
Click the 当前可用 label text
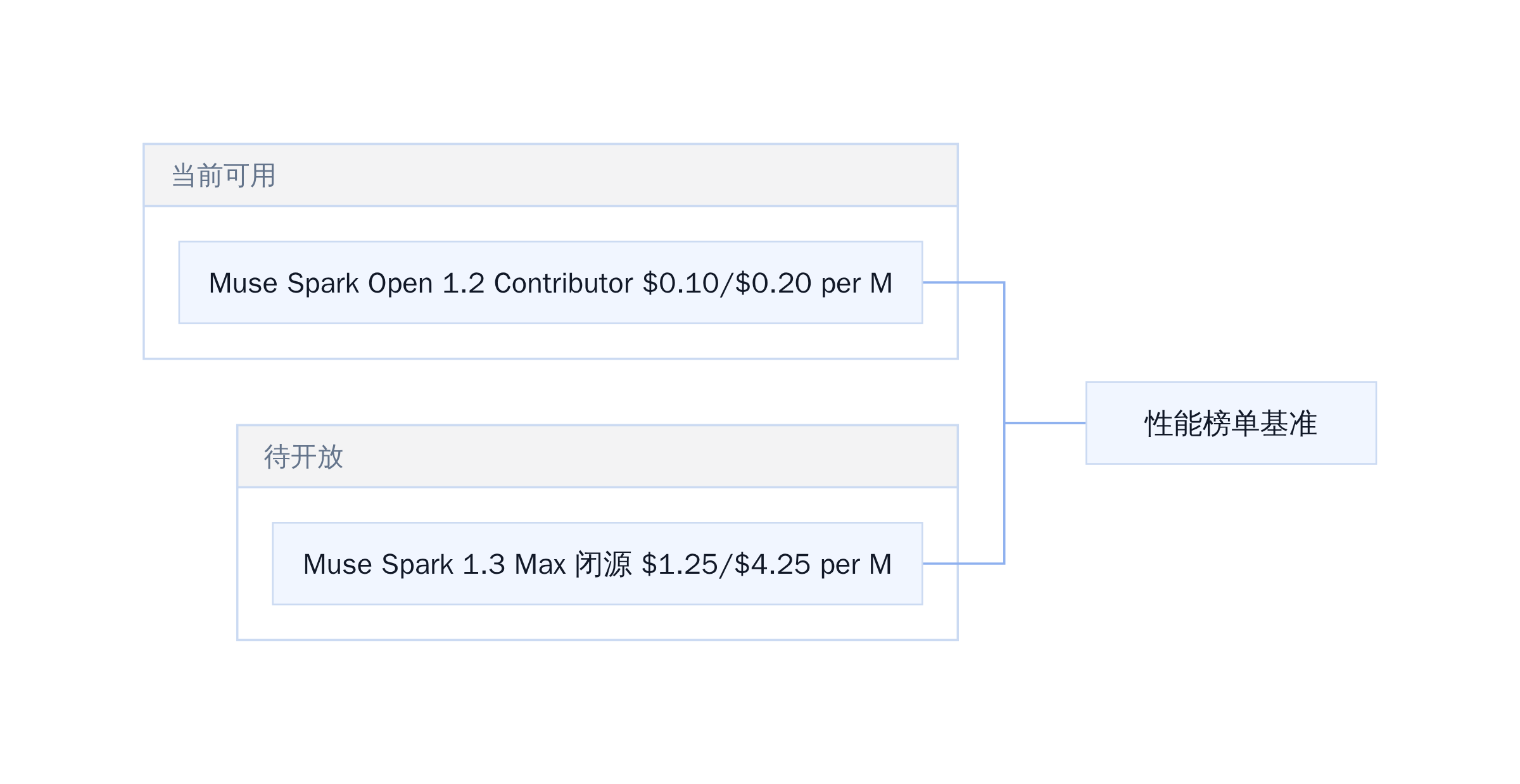coord(224,175)
